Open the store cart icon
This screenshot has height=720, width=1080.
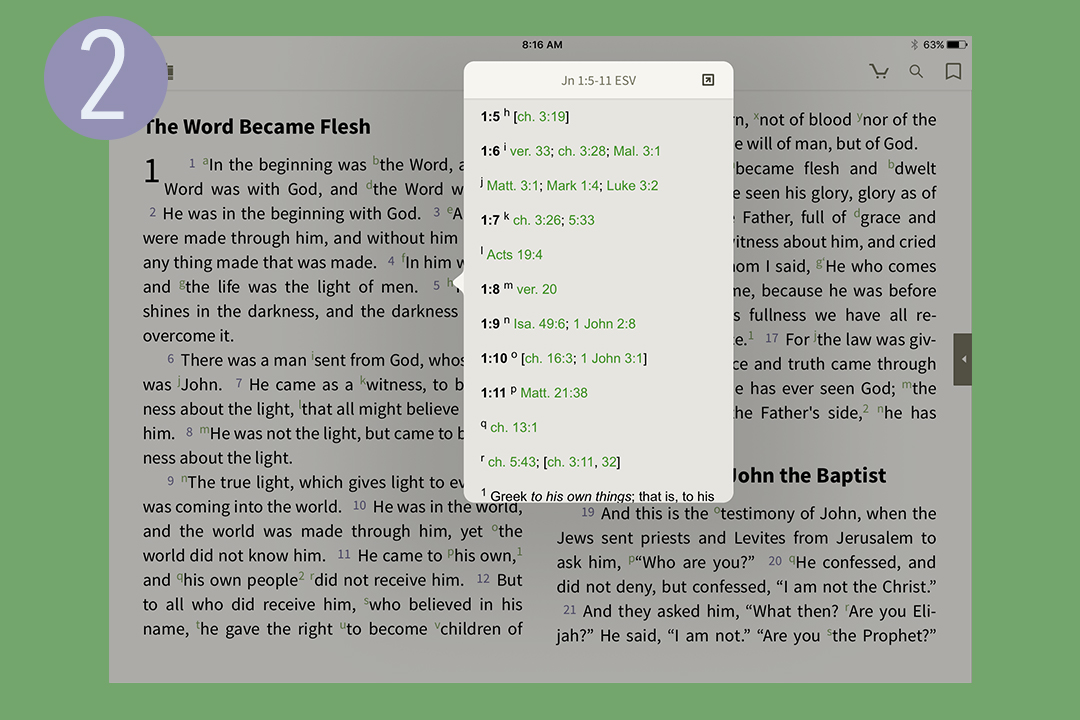[879, 71]
